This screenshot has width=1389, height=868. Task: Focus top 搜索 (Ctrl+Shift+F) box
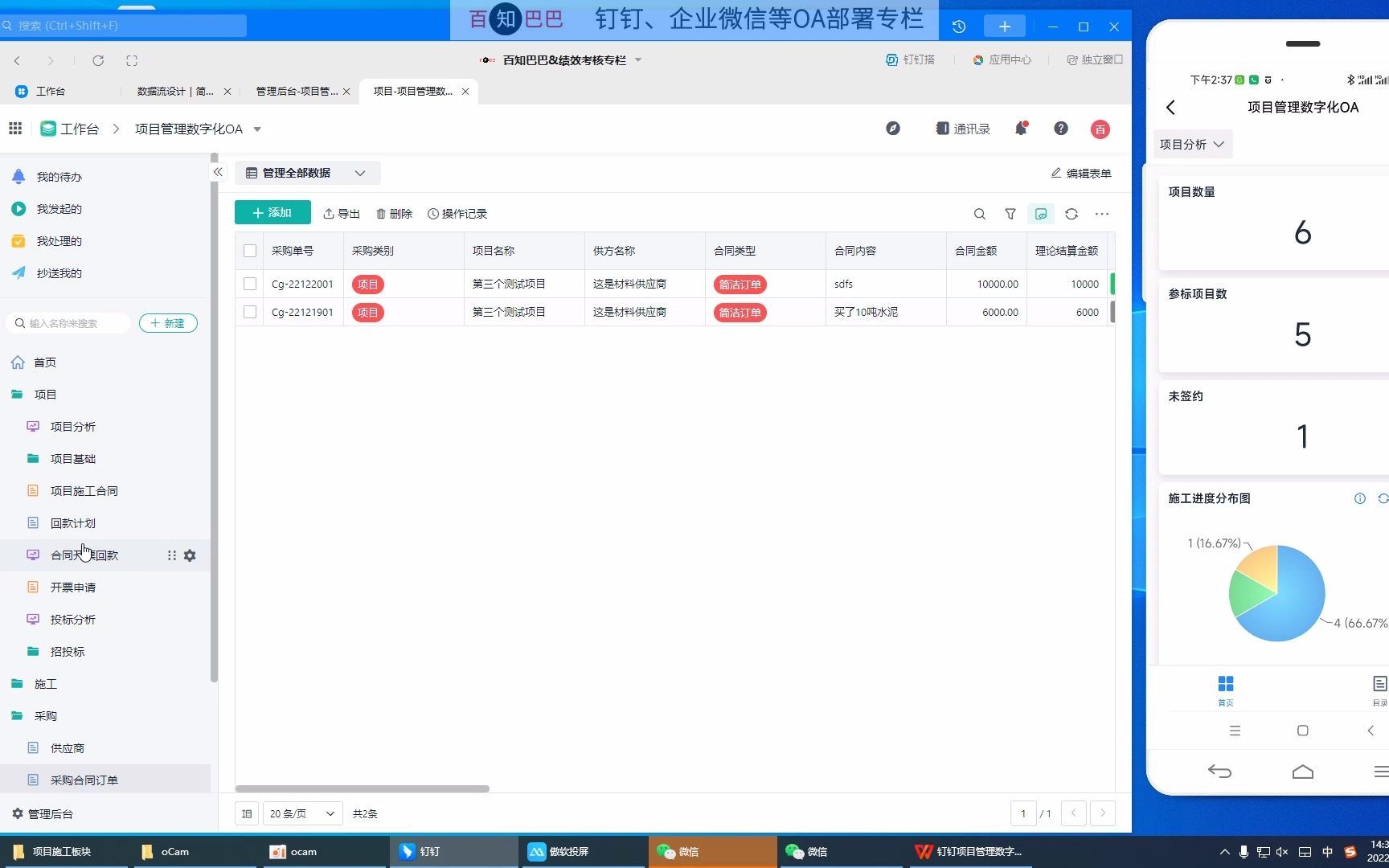pyautogui.click(x=123, y=26)
